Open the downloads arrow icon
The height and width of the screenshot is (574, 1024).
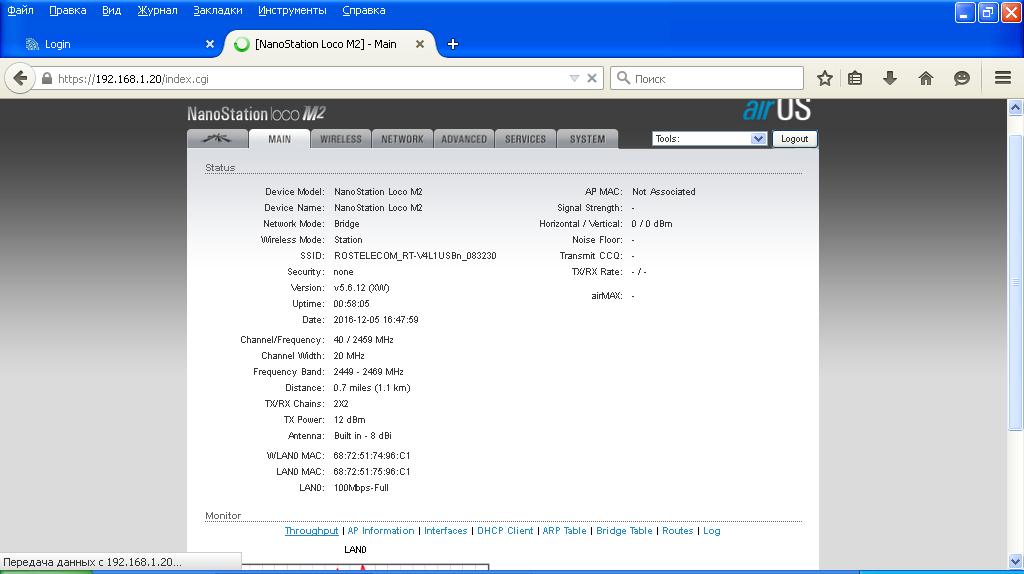[889, 78]
